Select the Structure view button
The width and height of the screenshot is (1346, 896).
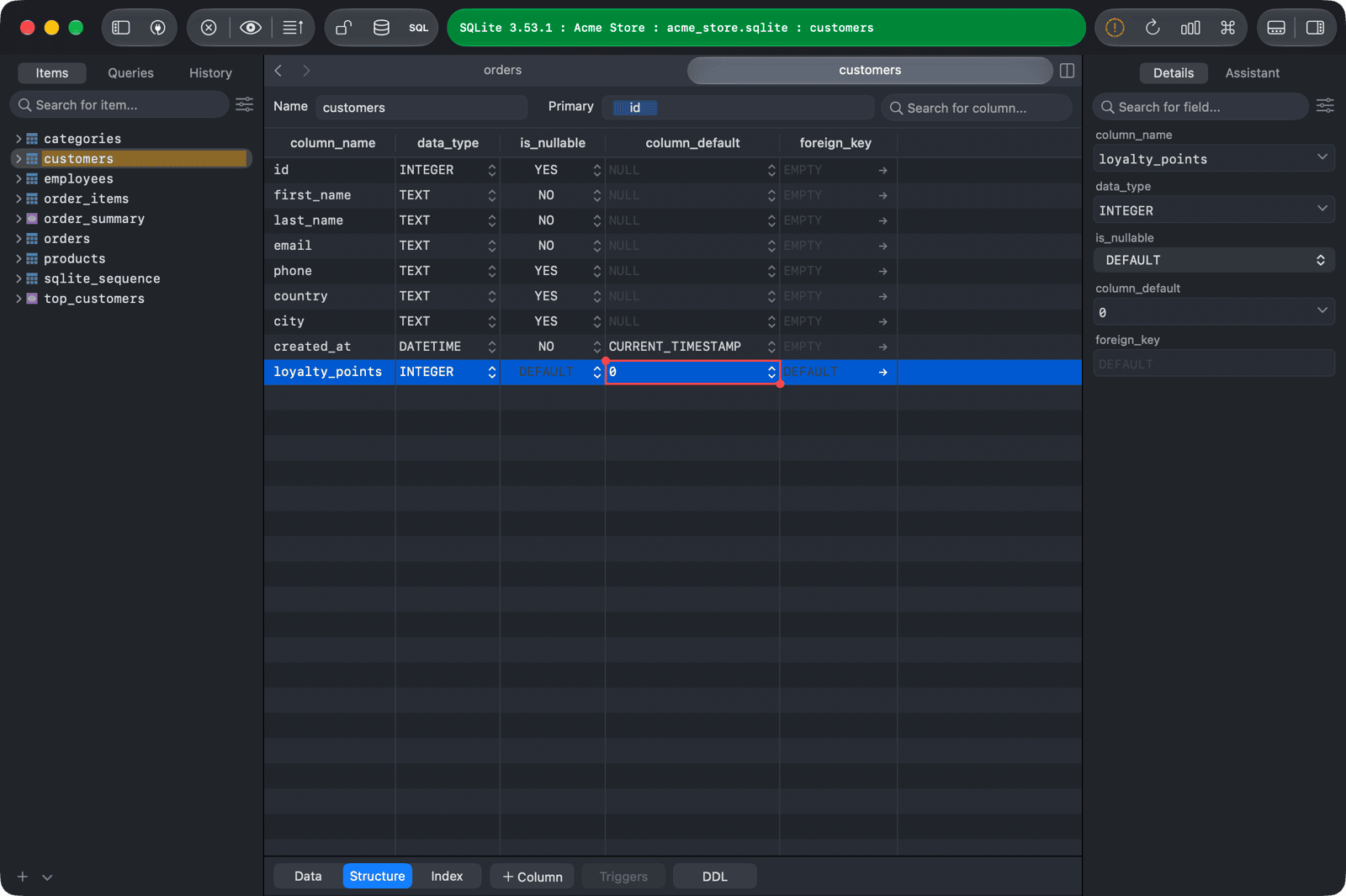[x=377, y=876]
